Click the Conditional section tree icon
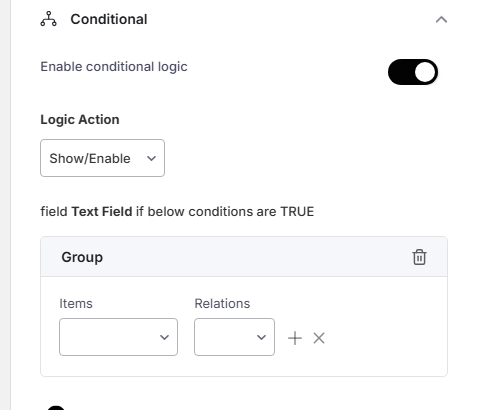This screenshot has height=410, width=481. pyautogui.click(x=49, y=19)
